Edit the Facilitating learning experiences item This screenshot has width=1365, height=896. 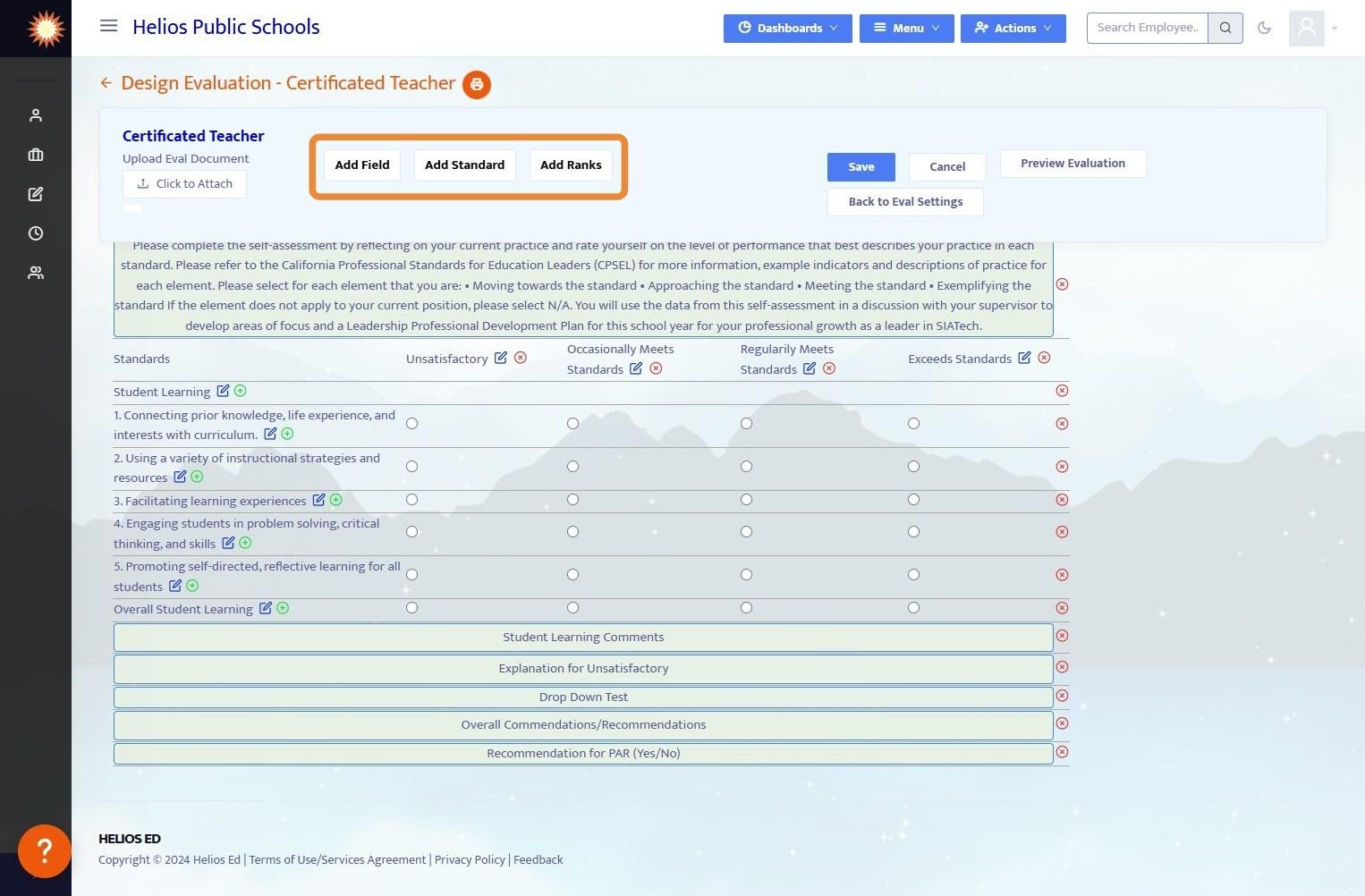click(x=318, y=500)
